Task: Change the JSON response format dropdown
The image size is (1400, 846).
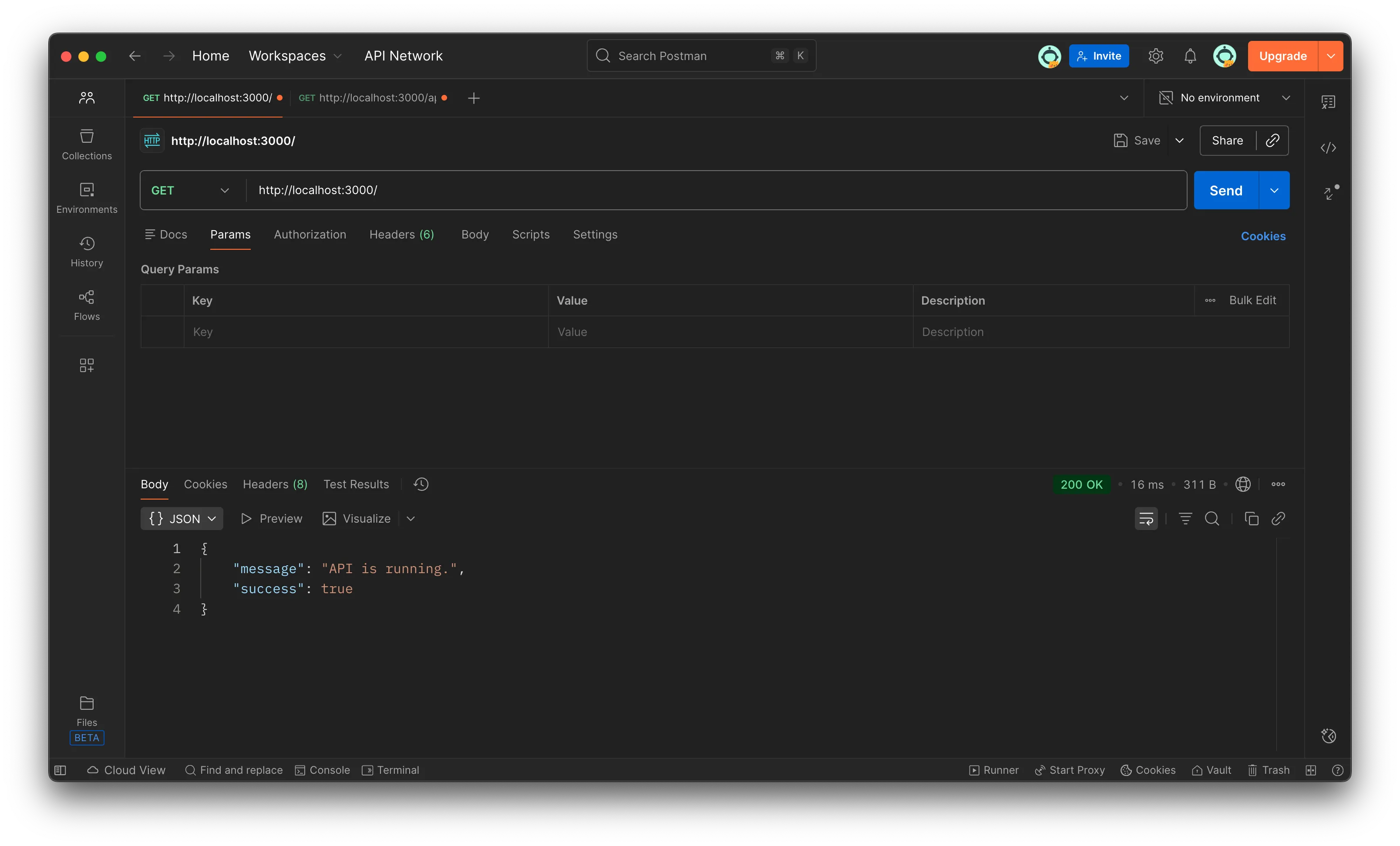Action: (182, 518)
